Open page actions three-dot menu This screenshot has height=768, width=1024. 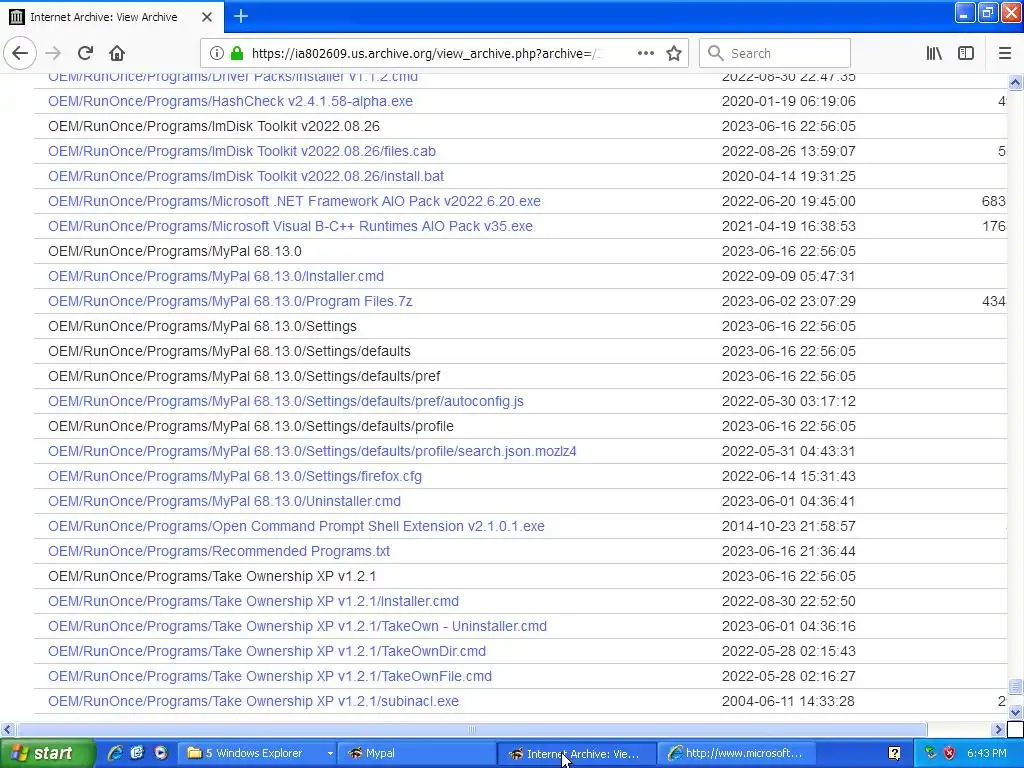646,53
